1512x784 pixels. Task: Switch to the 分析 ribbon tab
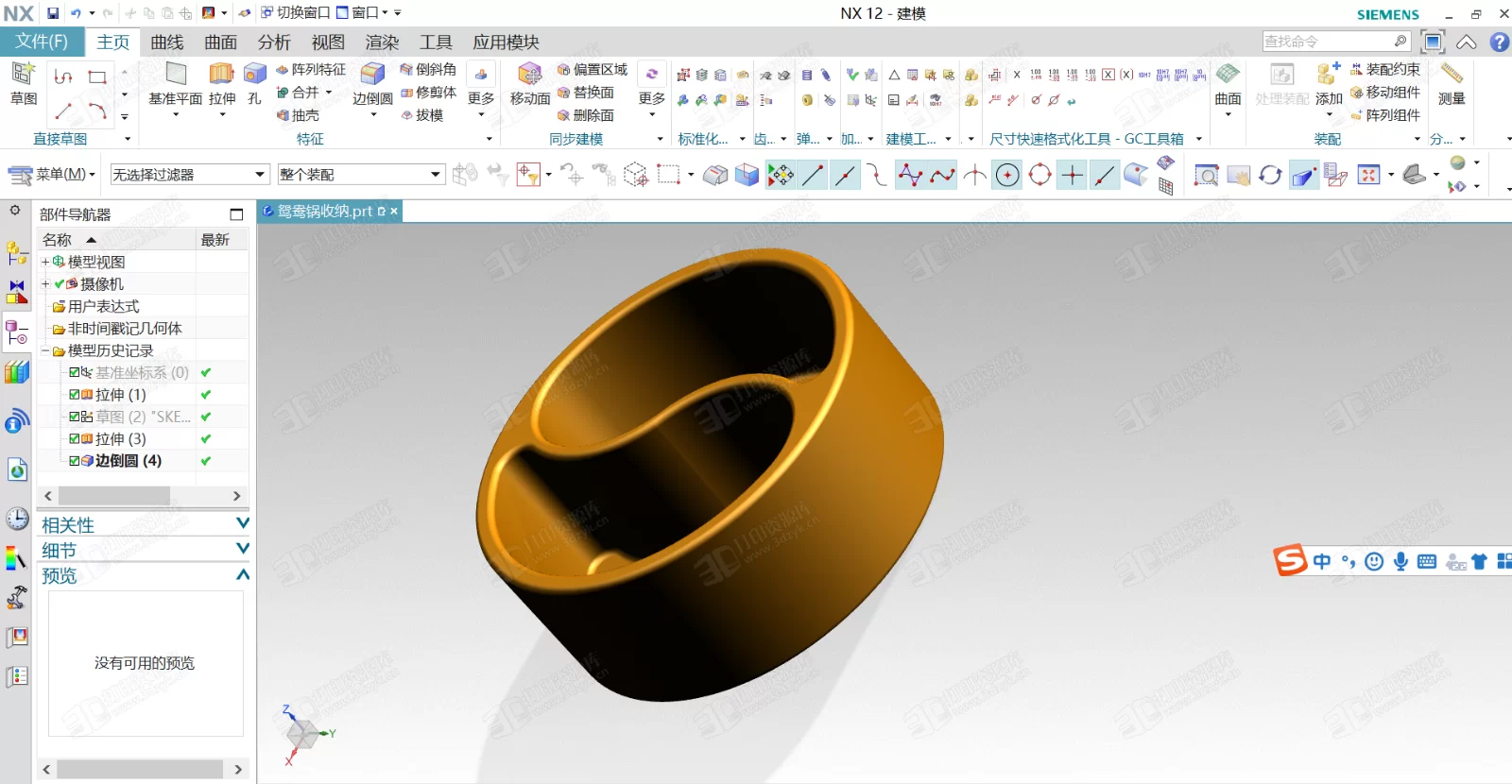274,43
